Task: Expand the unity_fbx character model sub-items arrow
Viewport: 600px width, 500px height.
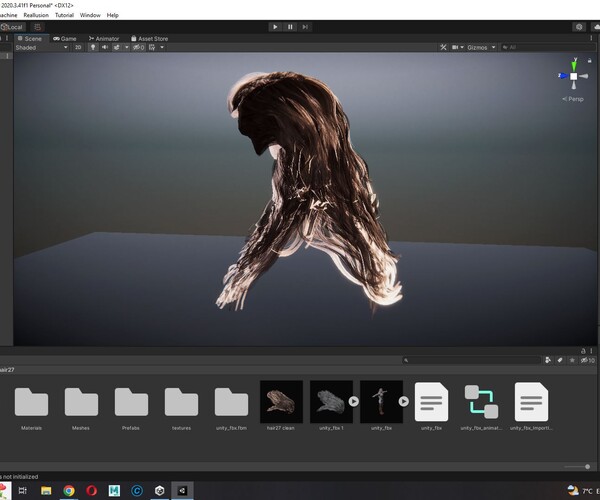Action: (404, 401)
